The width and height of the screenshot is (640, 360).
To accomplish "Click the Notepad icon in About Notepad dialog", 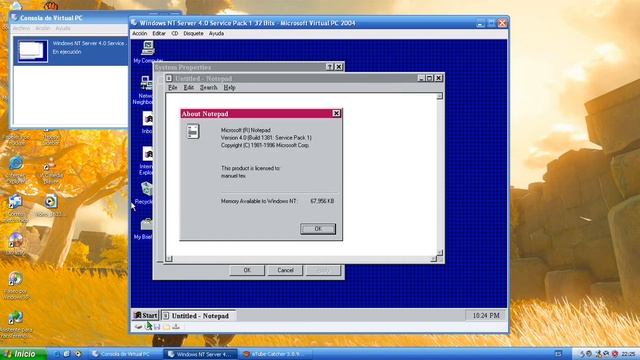I will (193, 132).
